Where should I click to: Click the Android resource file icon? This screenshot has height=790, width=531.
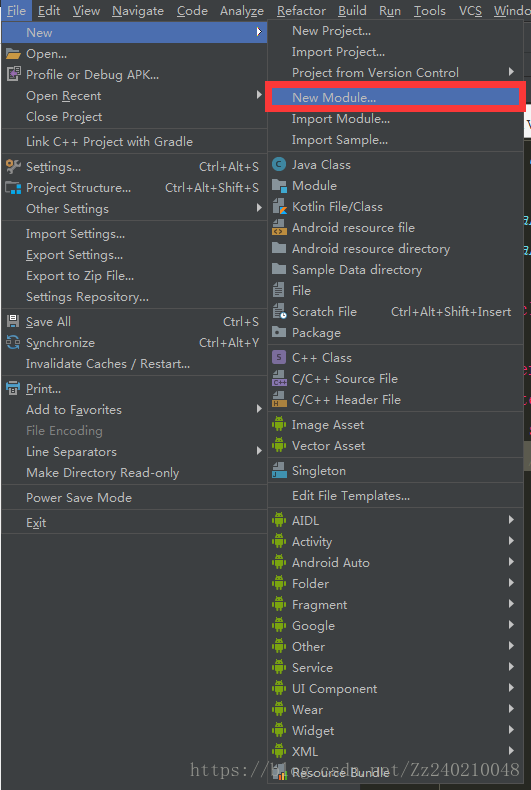[x=279, y=228]
